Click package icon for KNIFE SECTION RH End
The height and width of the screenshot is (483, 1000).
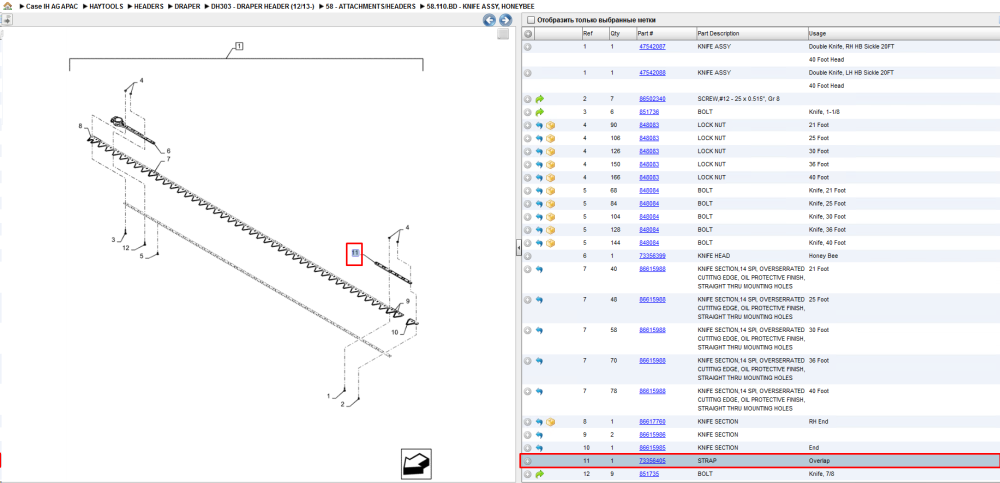(550, 422)
